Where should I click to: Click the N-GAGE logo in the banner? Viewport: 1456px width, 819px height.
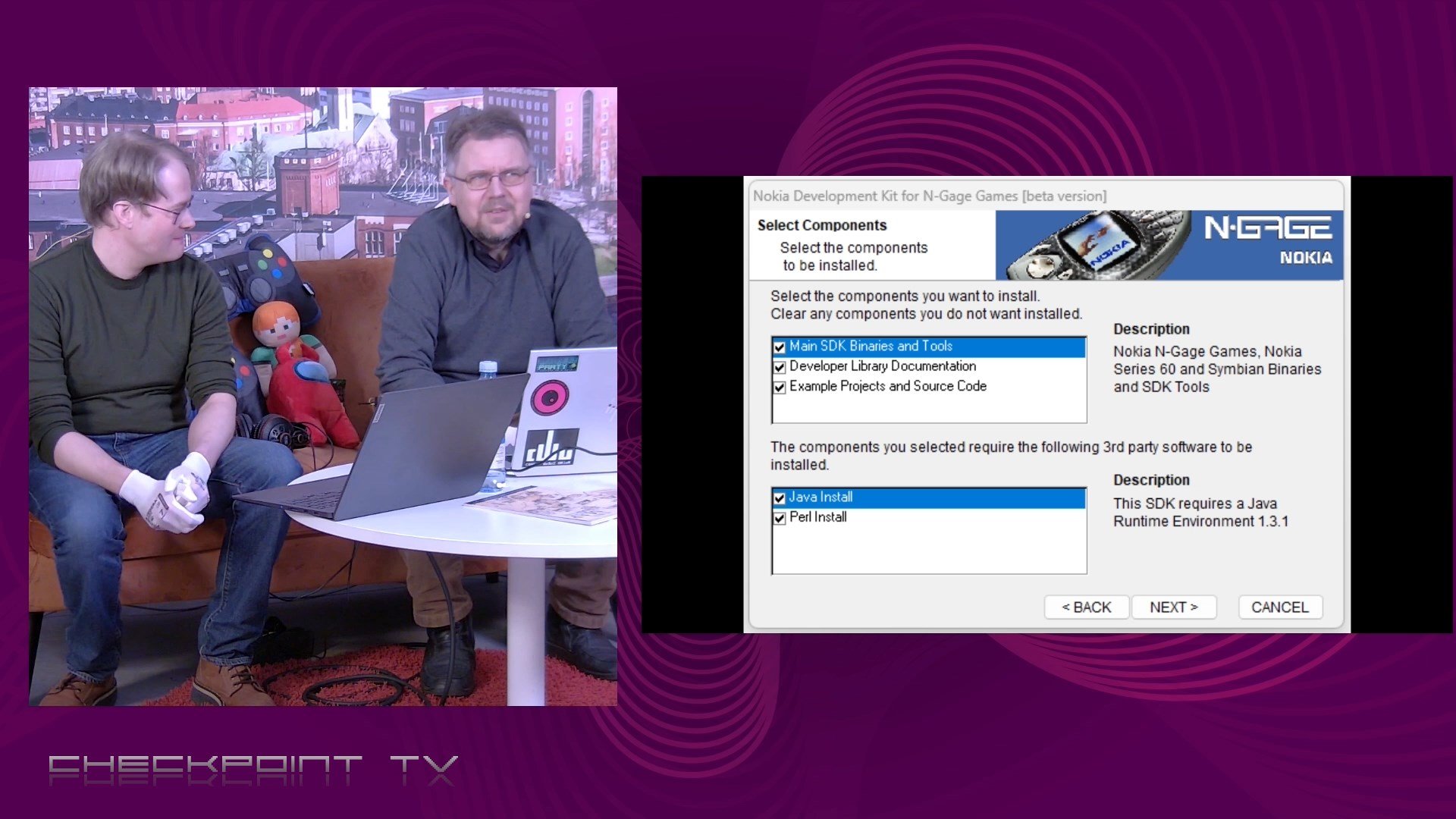coord(1268,227)
